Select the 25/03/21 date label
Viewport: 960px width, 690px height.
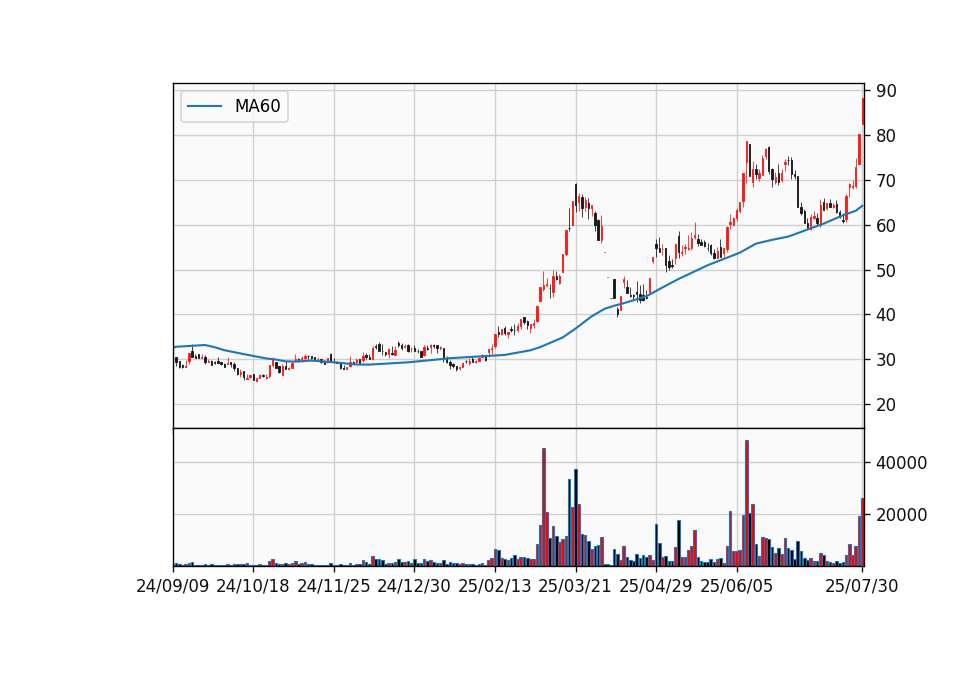pos(575,586)
